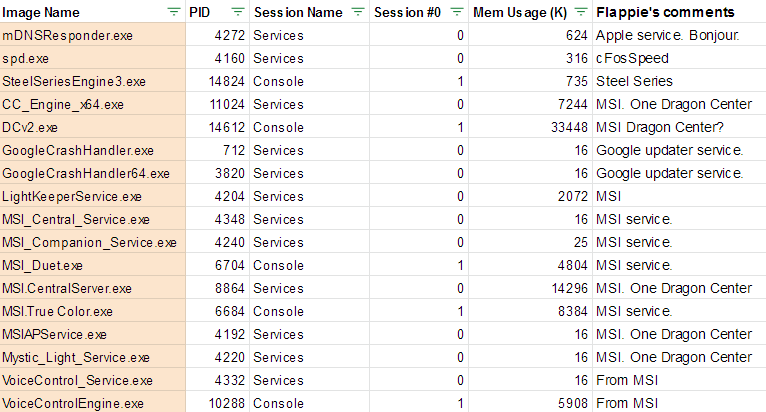
Task: Select the cFosSpeed comment cell
Action: pyautogui.click(x=680, y=58)
